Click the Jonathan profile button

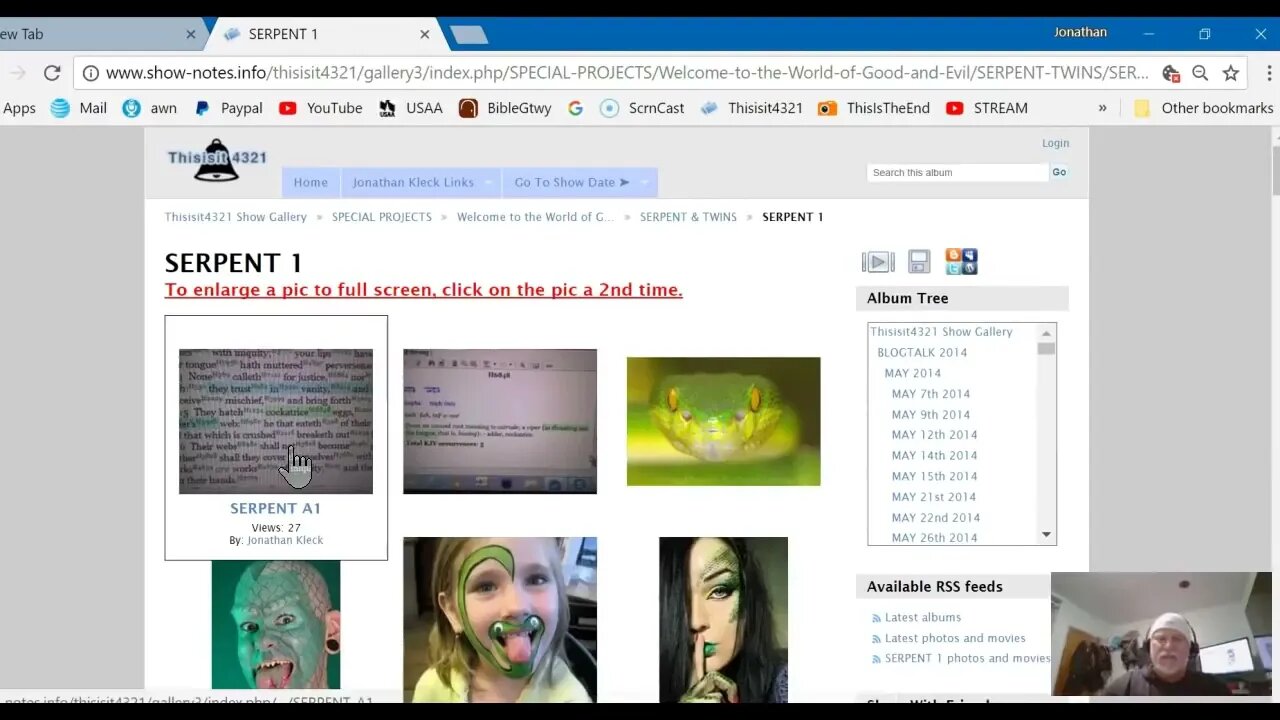(1080, 32)
